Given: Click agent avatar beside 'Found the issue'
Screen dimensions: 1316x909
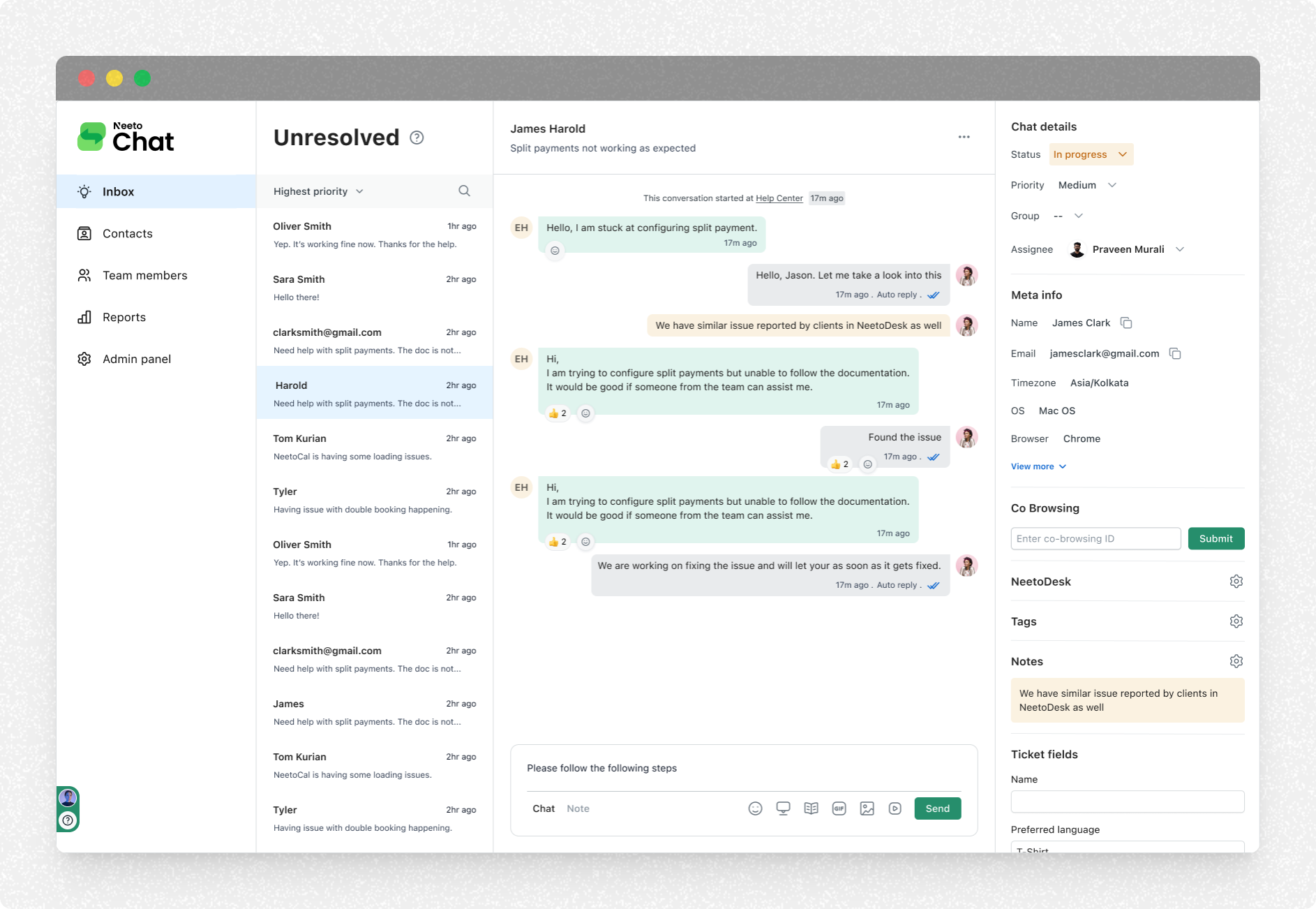Looking at the screenshot, I should tap(966, 437).
